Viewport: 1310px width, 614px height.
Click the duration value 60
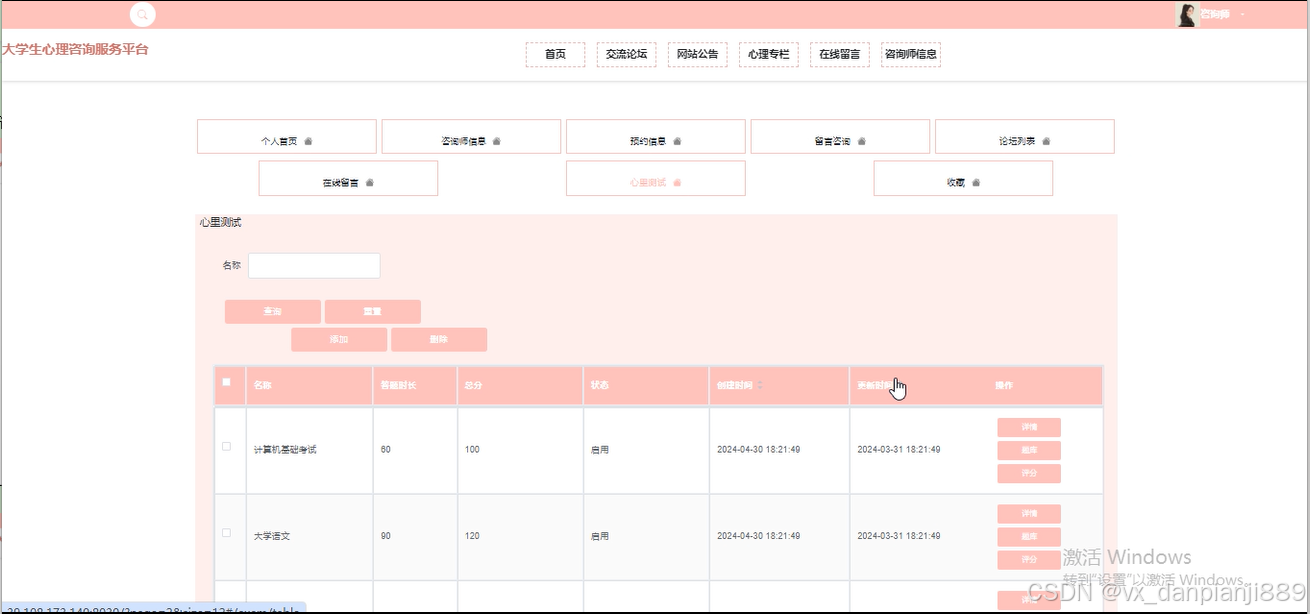click(x=386, y=450)
